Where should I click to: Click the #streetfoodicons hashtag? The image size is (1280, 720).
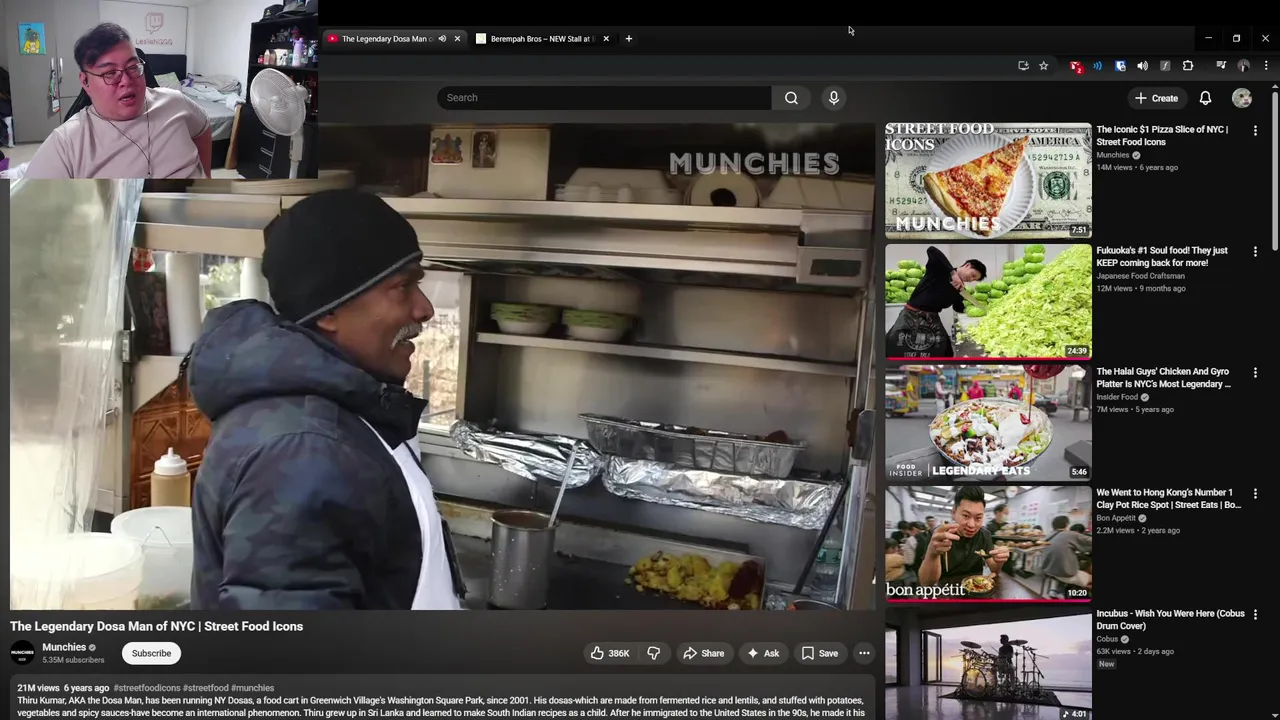pos(147,688)
